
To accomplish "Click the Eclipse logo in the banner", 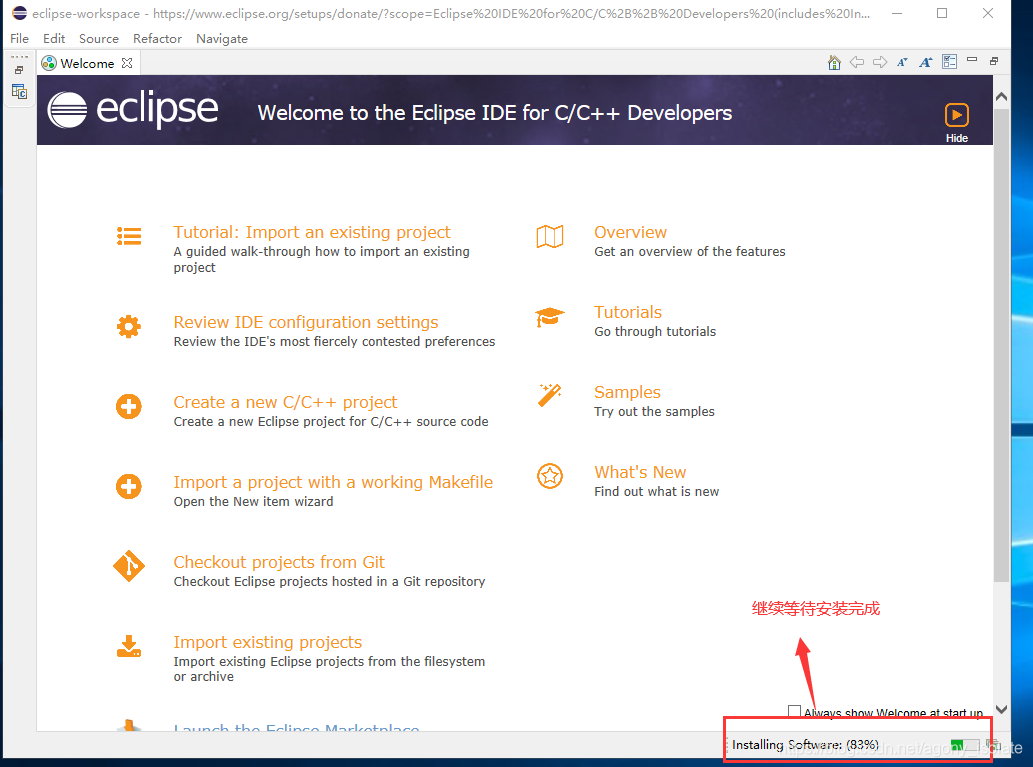I will coord(132,109).
